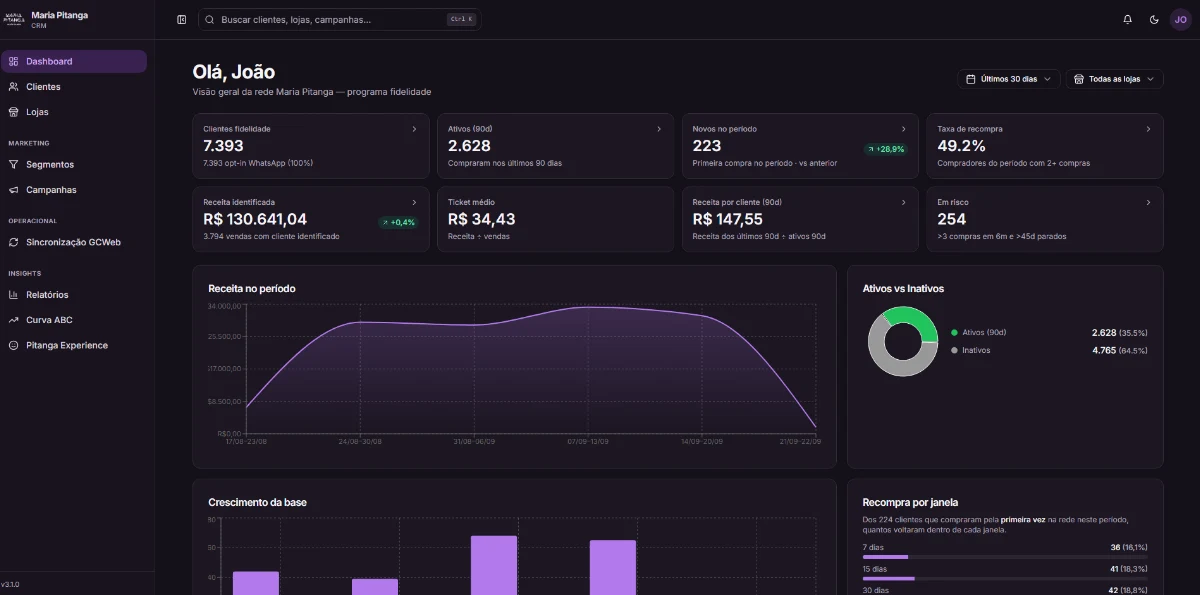Open the Últimos 30 dias period dropdown
Image resolution: width=1200 pixels, height=595 pixels.
1009,79
